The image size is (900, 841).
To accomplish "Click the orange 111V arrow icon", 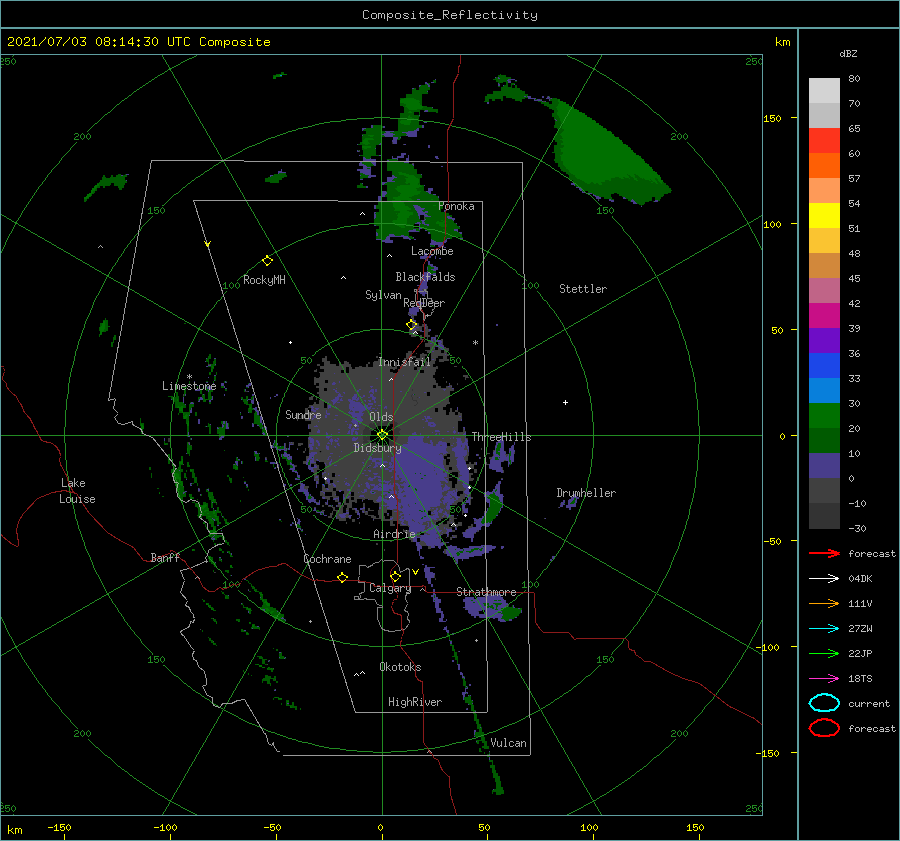I will pos(824,603).
